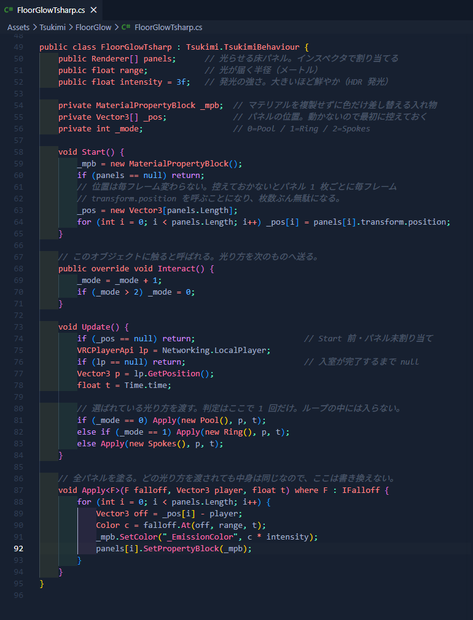Open the FloorGlow breadcrumb folder
This screenshot has width=473, height=620.
(93, 27)
